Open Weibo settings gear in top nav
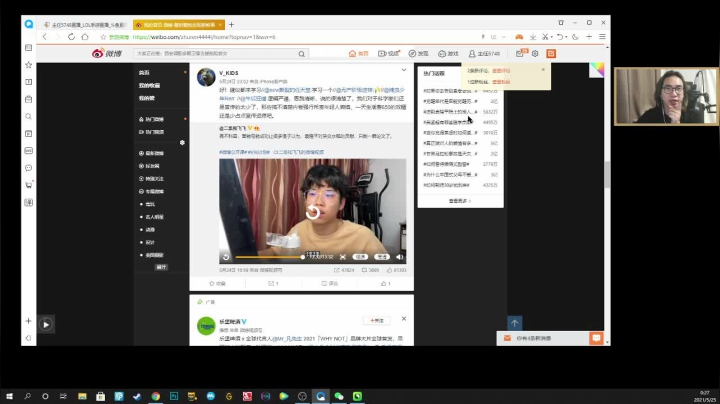Screen dimensions: 720x404 tap(535, 54)
